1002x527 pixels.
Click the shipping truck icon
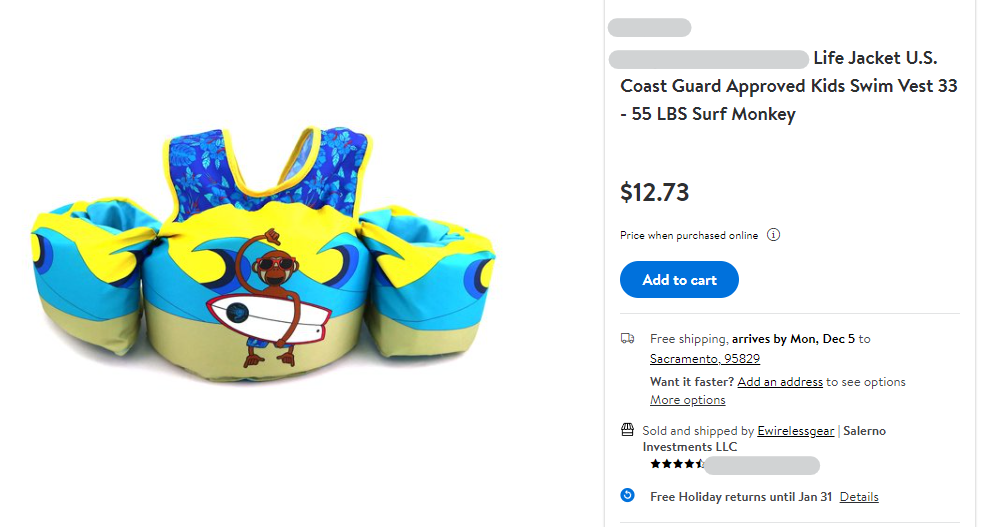click(627, 339)
